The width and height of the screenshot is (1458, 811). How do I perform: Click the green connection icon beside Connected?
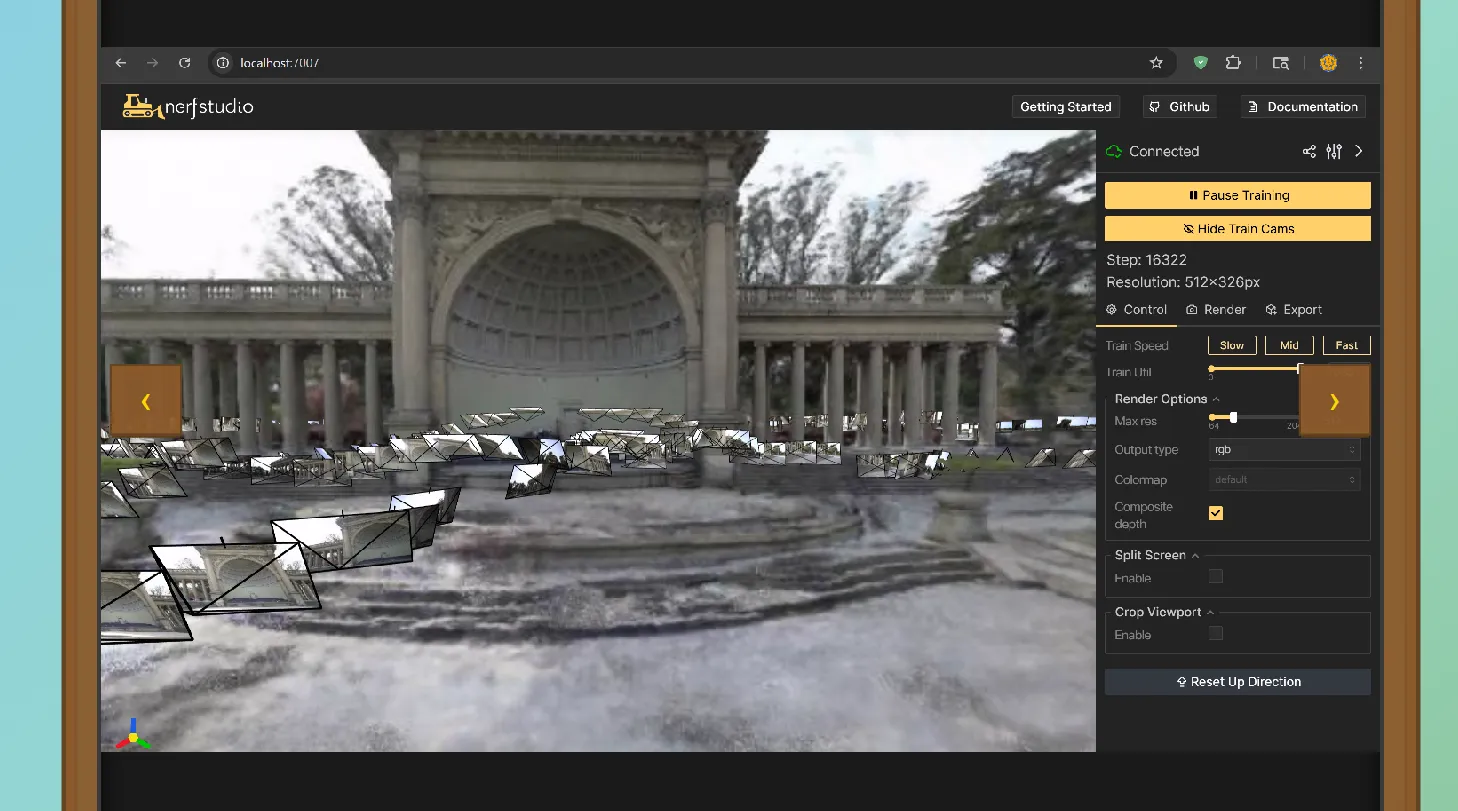pyautogui.click(x=1113, y=150)
